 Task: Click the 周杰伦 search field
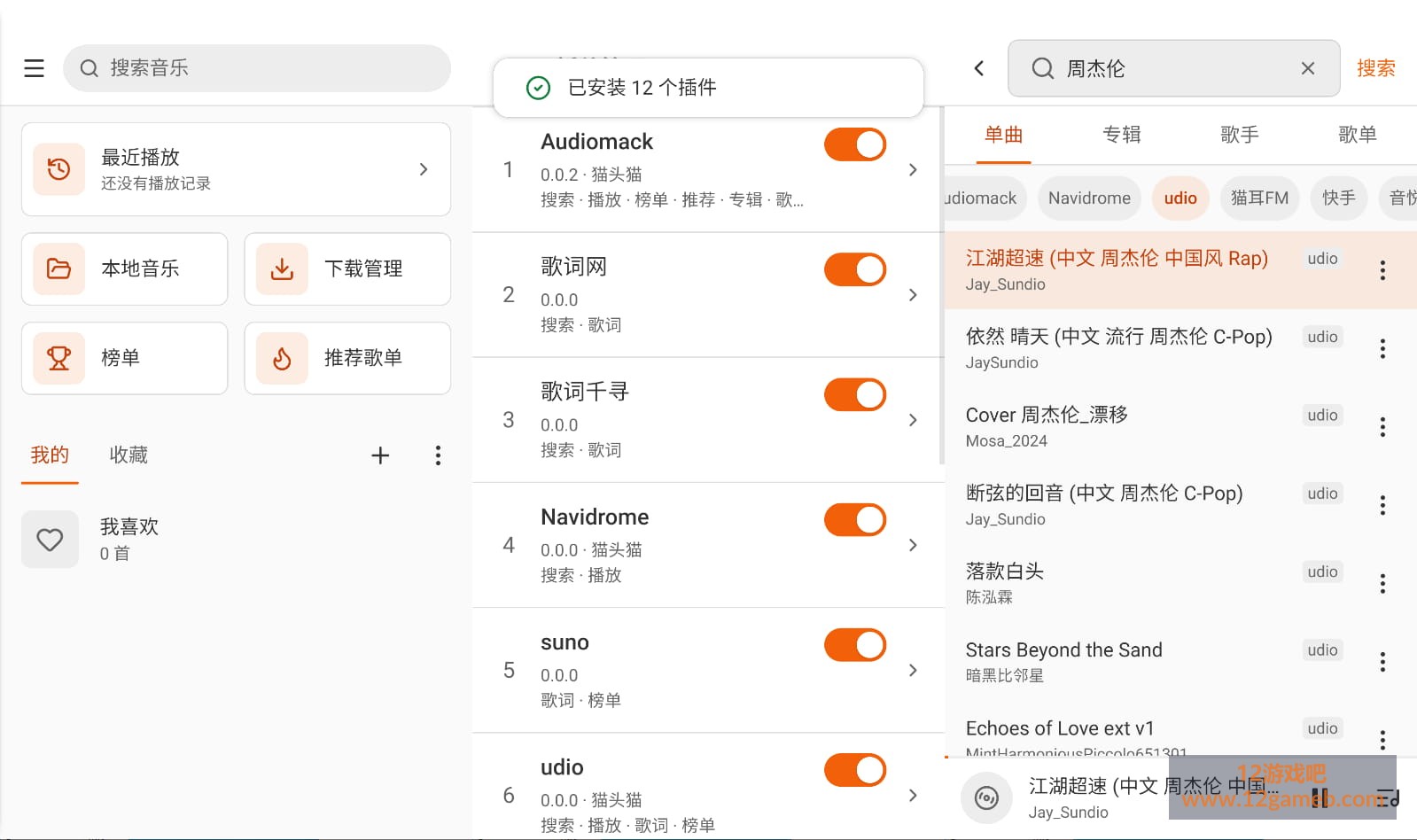[x=1173, y=68]
